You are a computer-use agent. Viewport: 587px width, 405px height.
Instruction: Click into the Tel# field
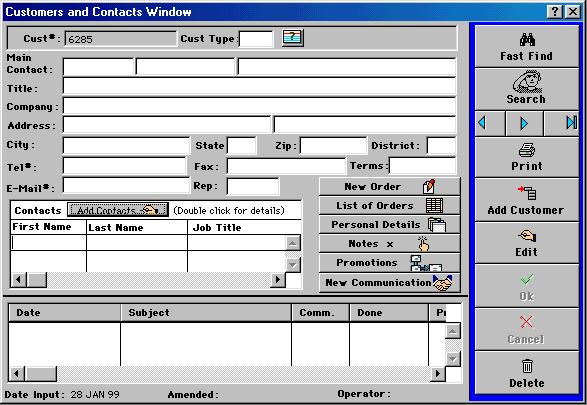pyautogui.click(x=125, y=165)
